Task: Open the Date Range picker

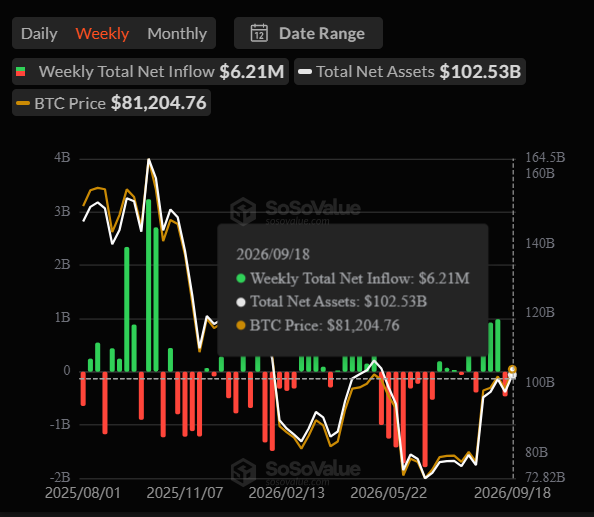Action: point(308,33)
